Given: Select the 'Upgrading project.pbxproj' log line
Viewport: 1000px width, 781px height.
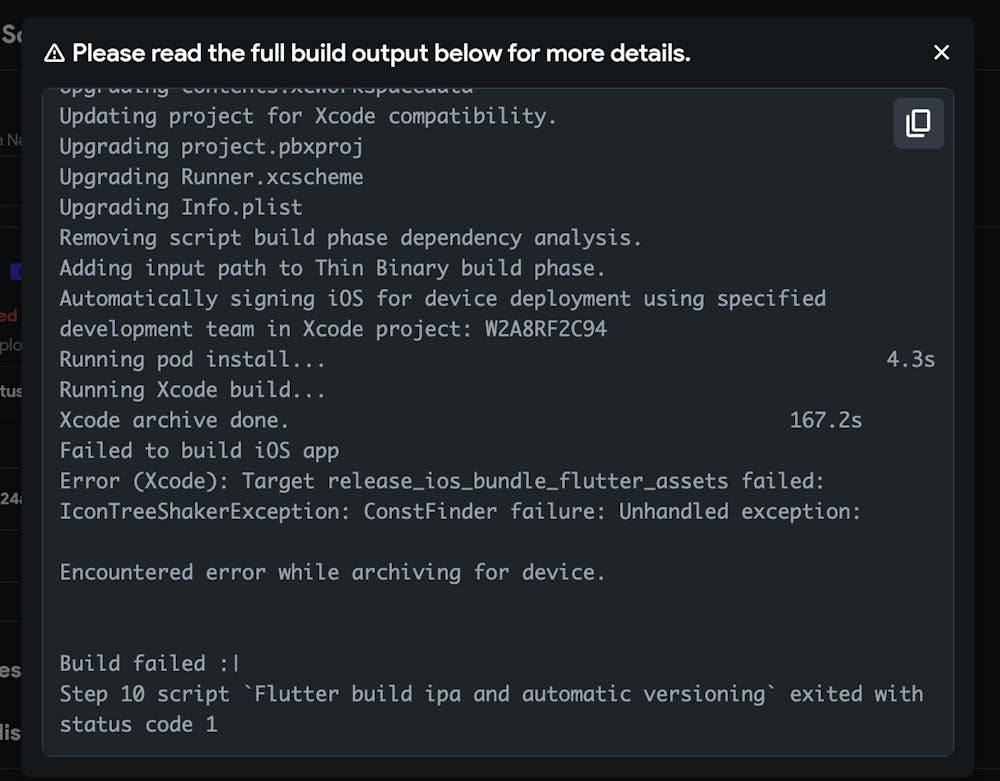Looking at the screenshot, I should (211, 147).
